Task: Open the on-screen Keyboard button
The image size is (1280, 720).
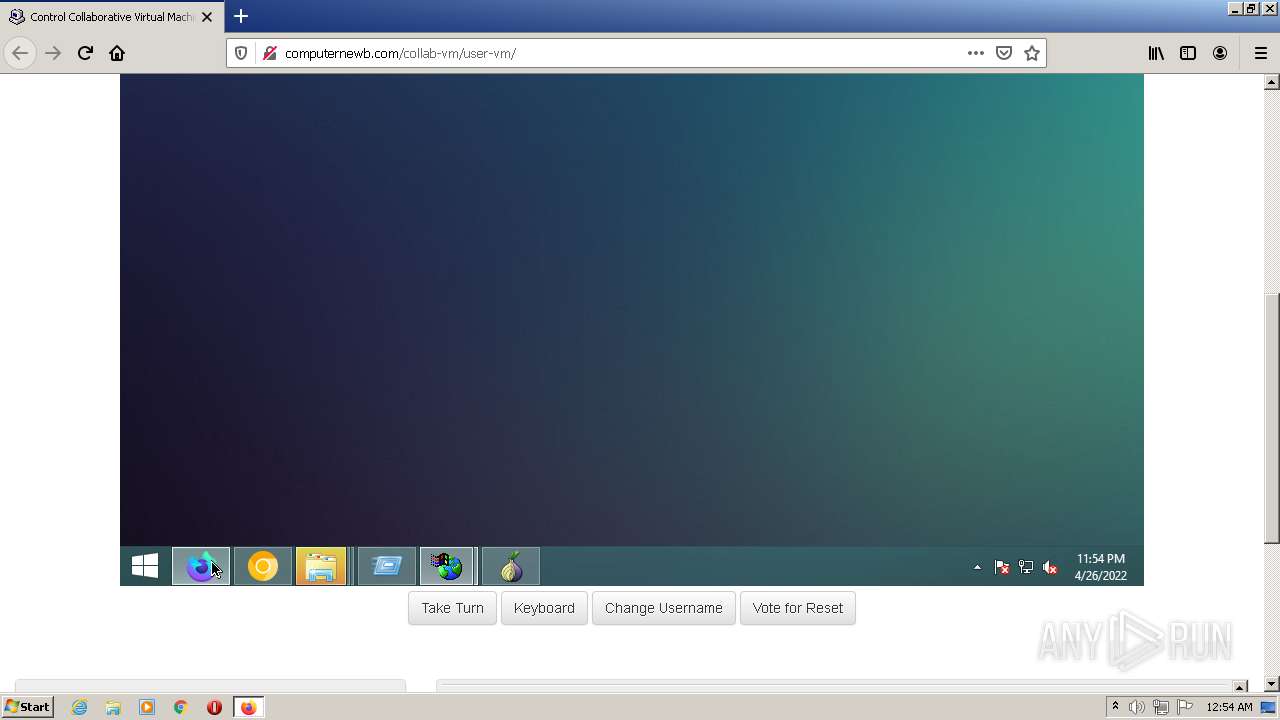Action: click(x=544, y=608)
